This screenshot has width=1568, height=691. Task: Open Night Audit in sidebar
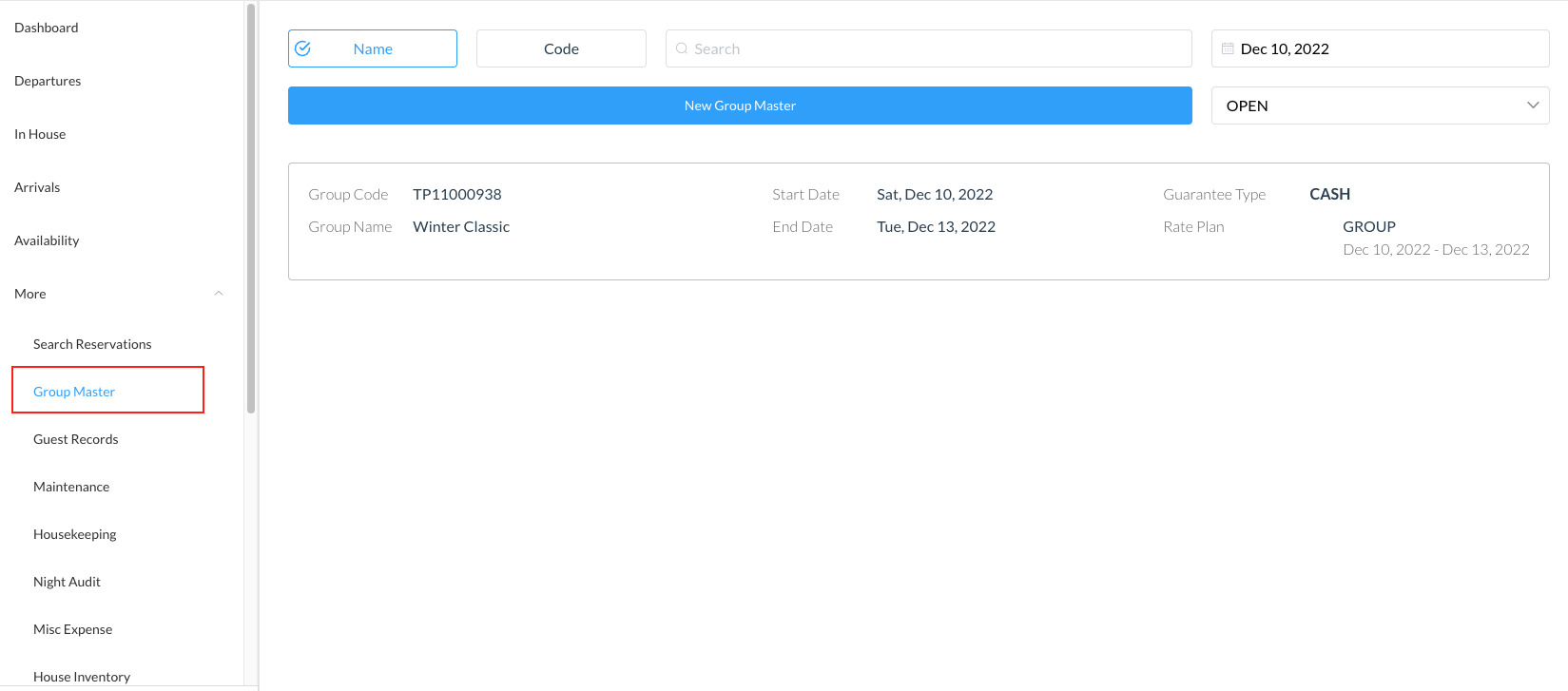tap(67, 582)
